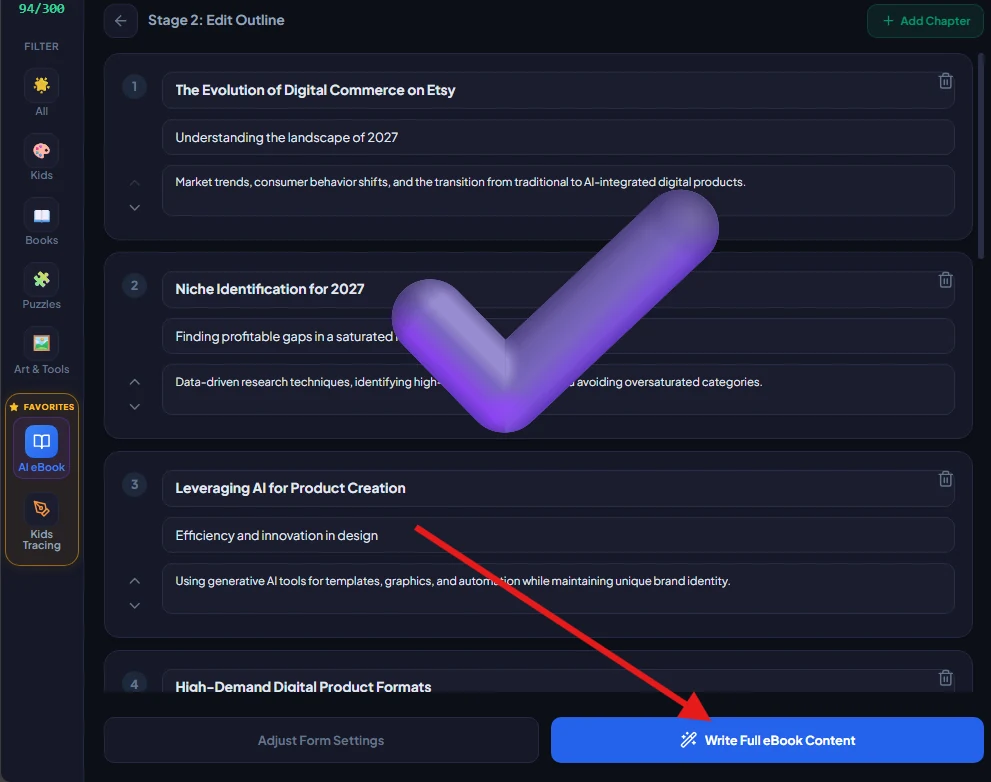Edit subtitle Efficiency and innovation in design
Screen dimensions: 991x782
pyautogui.click(x=558, y=535)
